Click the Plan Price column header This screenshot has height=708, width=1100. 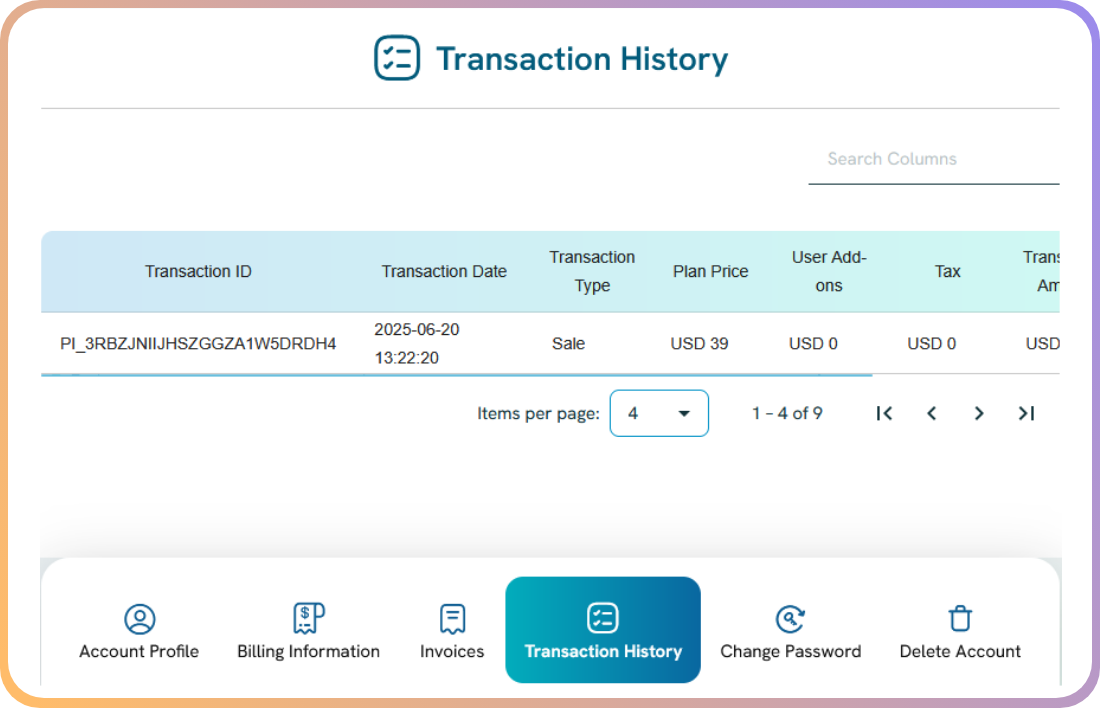[x=710, y=272]
